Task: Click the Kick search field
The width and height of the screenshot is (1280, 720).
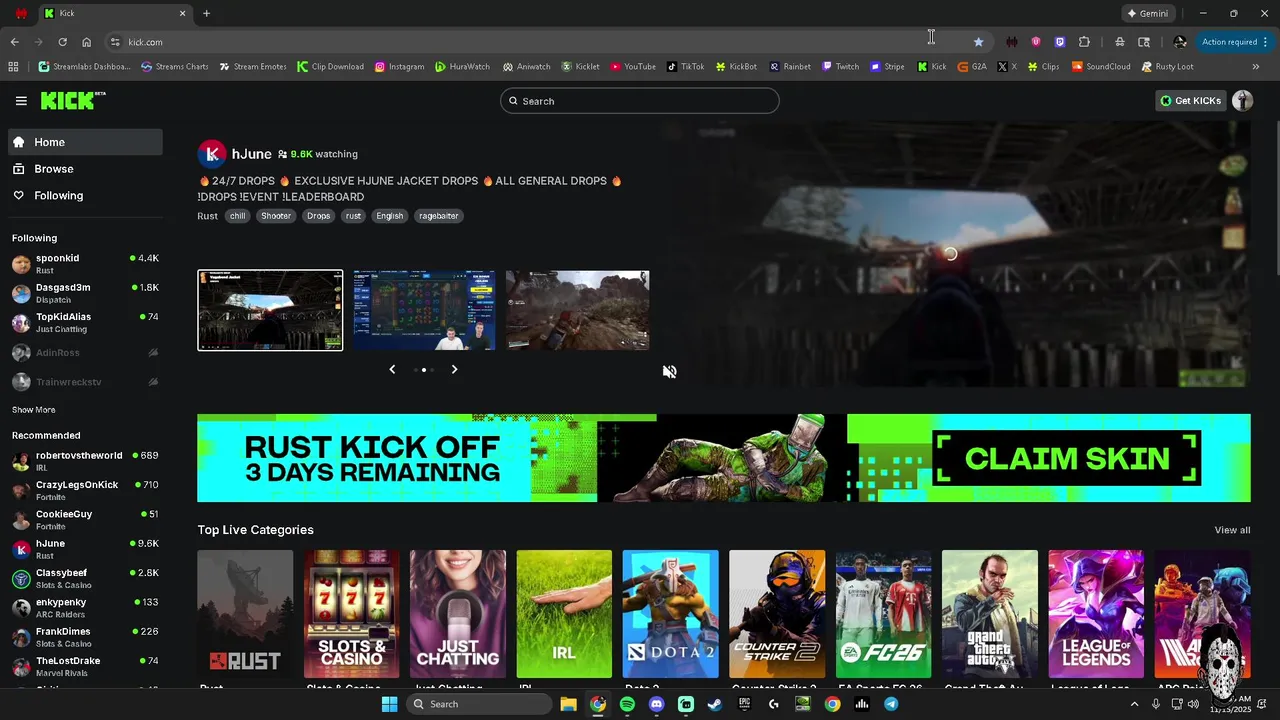Action: [640, 101]
